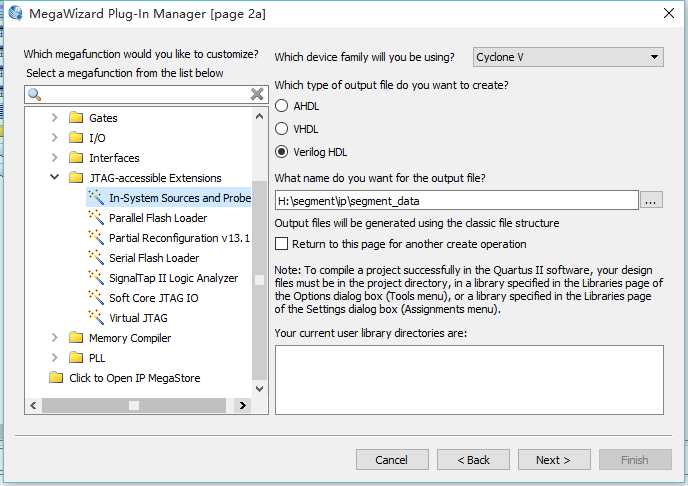This screenshot has width=688, height=486.
Task: Click the tree scroll left arrow
Action: point(33,405)
